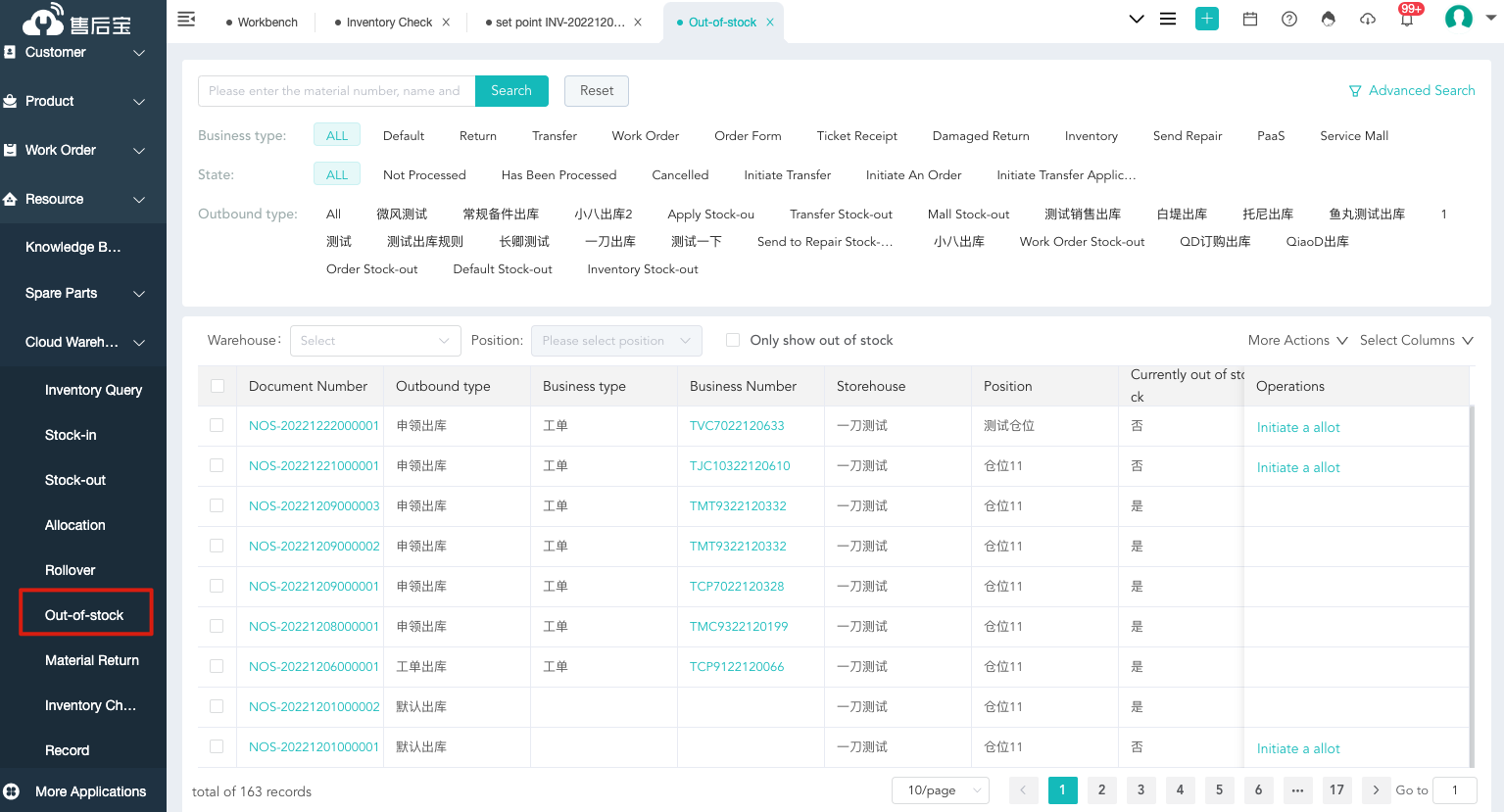Close the set point INV-2022120 tab
This screenshot has width=1504, height=812.
pos(638,23)
